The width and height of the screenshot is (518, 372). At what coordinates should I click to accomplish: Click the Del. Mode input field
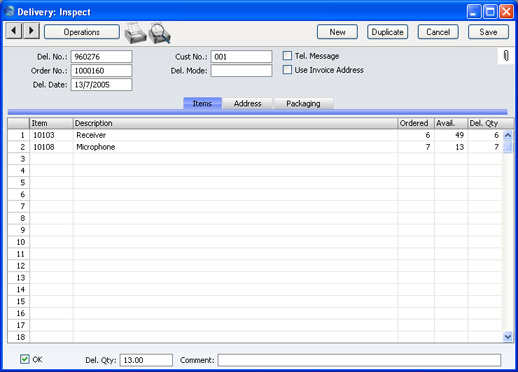(x=241, y=71)
